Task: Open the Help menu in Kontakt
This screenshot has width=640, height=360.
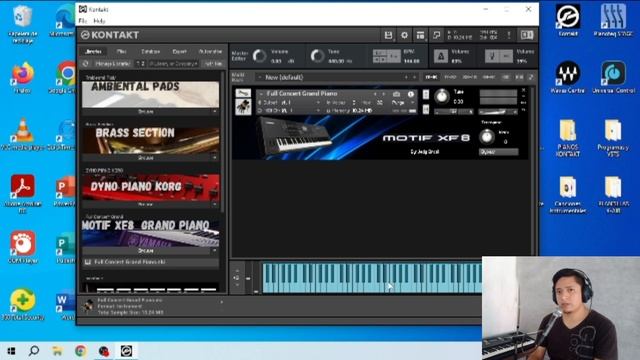Action: (99, 21)
